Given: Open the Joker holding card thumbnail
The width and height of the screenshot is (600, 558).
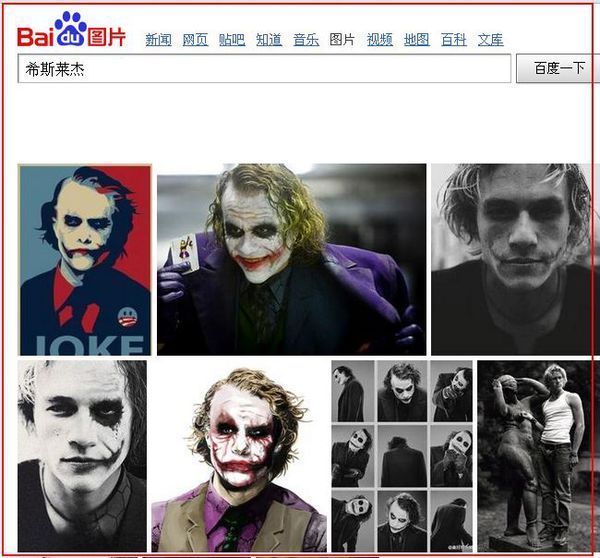Looking at the screenshot, I should pos(291,259).
